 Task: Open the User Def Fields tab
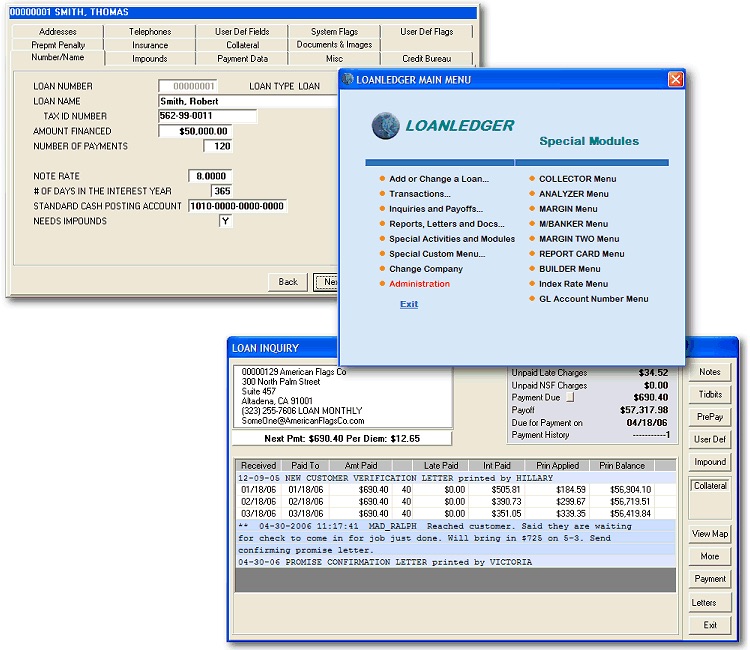pos(242,32)
